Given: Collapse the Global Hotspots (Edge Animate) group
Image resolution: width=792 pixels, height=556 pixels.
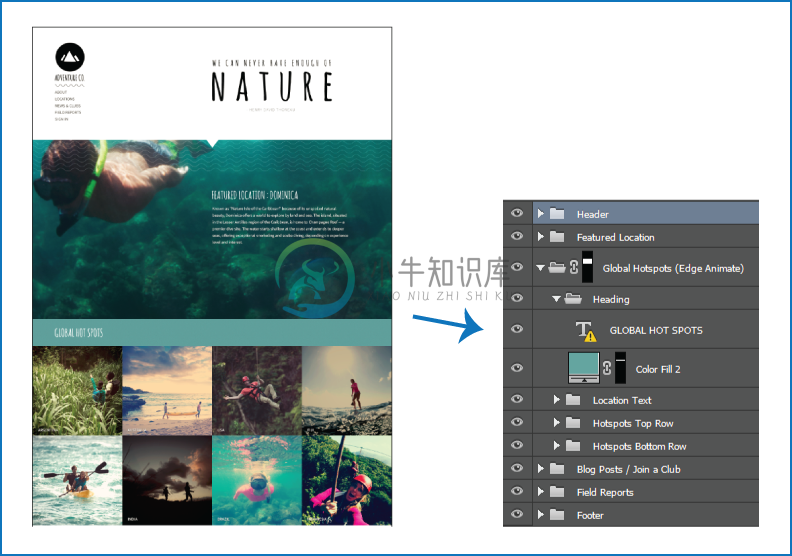Looking at the screenshot, I should coord(540,268).
